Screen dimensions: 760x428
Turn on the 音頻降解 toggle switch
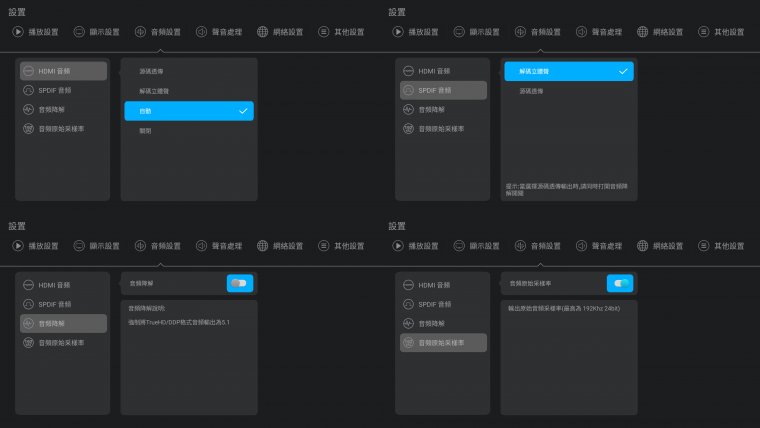pyautogui.click(x=239, y=283)
